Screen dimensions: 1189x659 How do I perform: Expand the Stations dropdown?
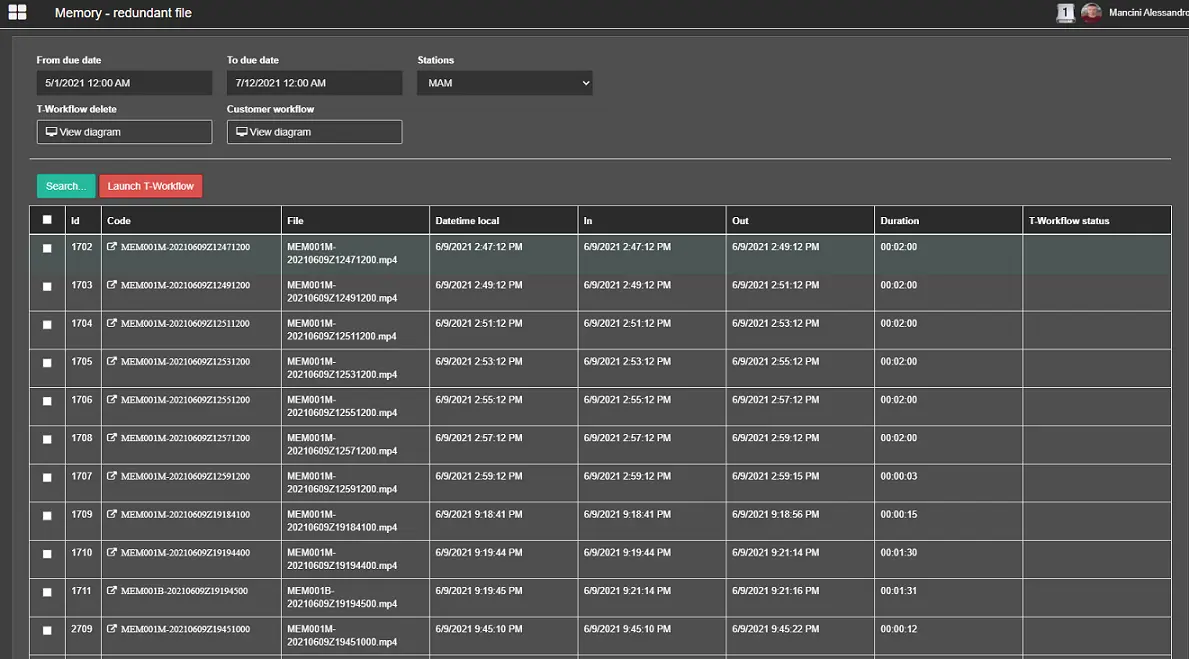504,83
